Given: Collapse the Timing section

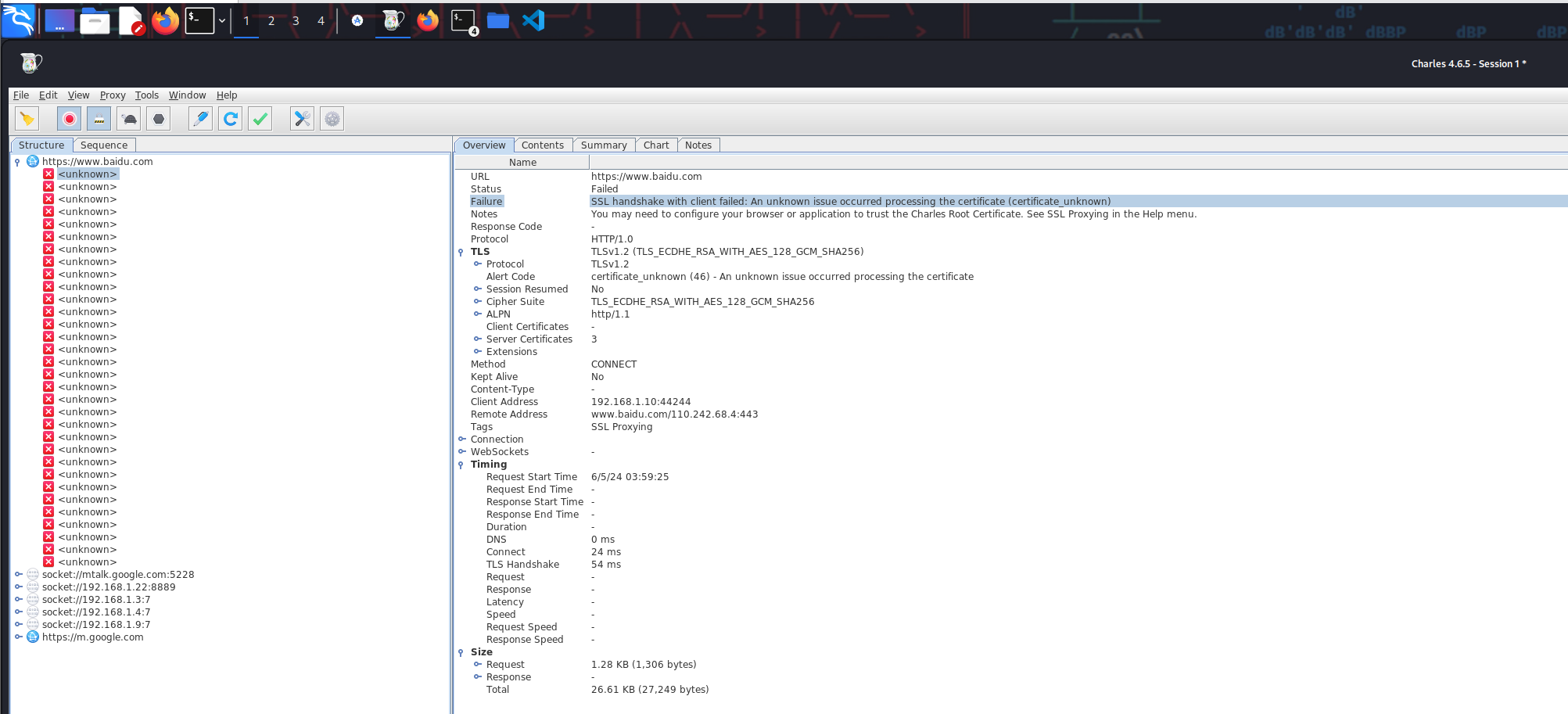Looking at the screenshot, I should point(461,465).
